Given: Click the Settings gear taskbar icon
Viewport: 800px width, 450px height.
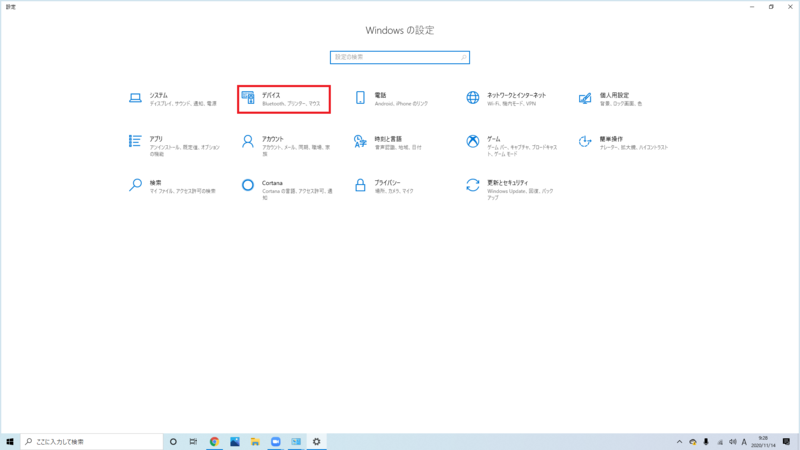Looking at the screenshot, I should click(x=316, y=442).
